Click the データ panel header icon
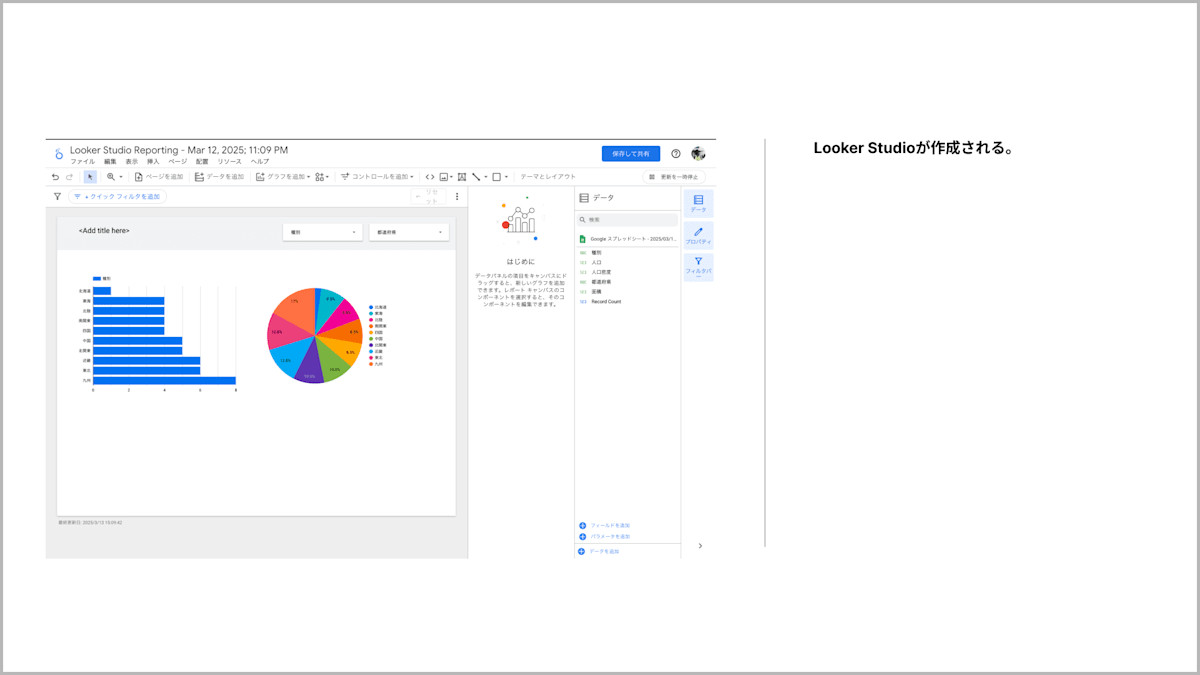 click(584, 198)
